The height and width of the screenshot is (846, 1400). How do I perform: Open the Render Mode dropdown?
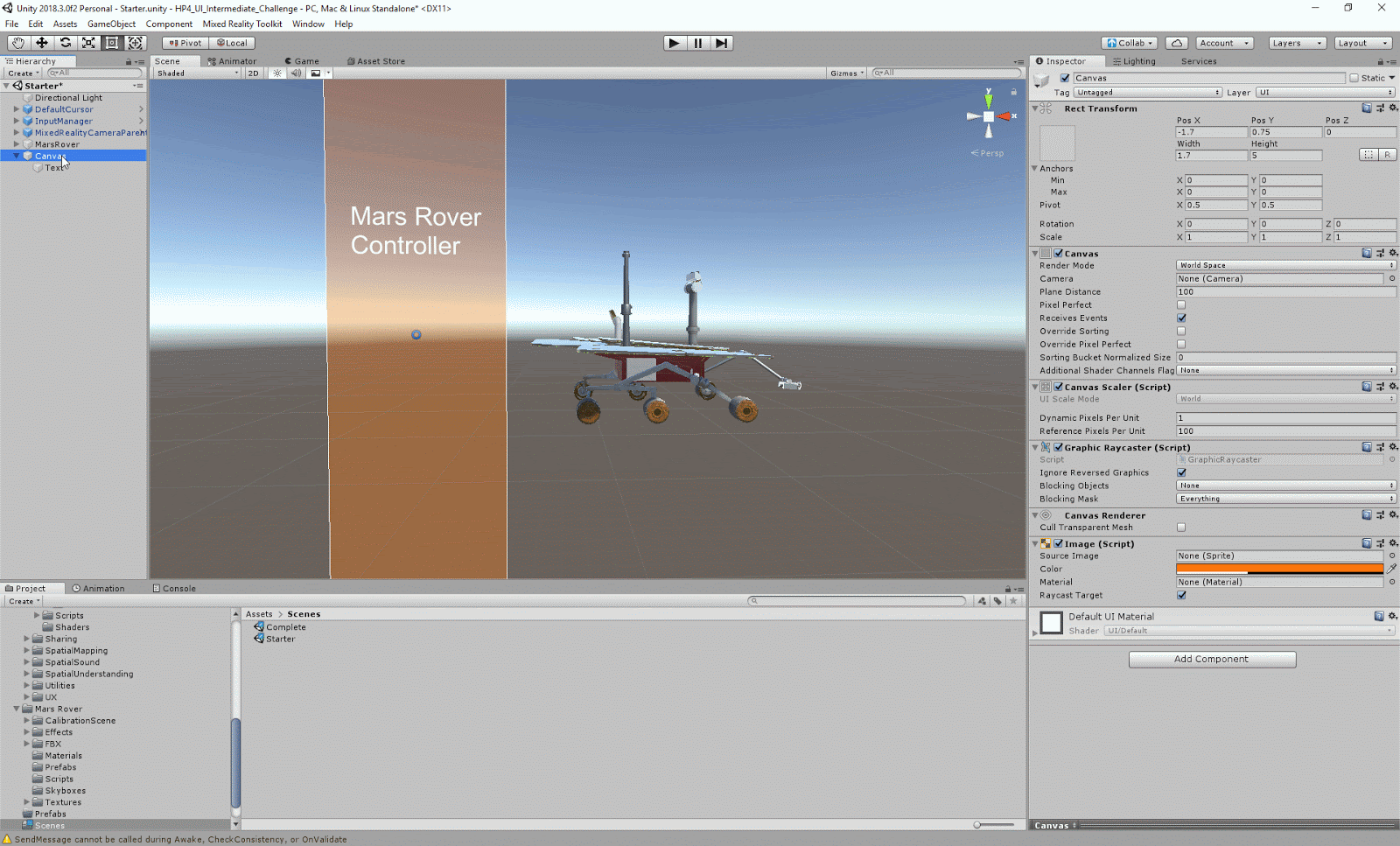tap(1284, 265)
